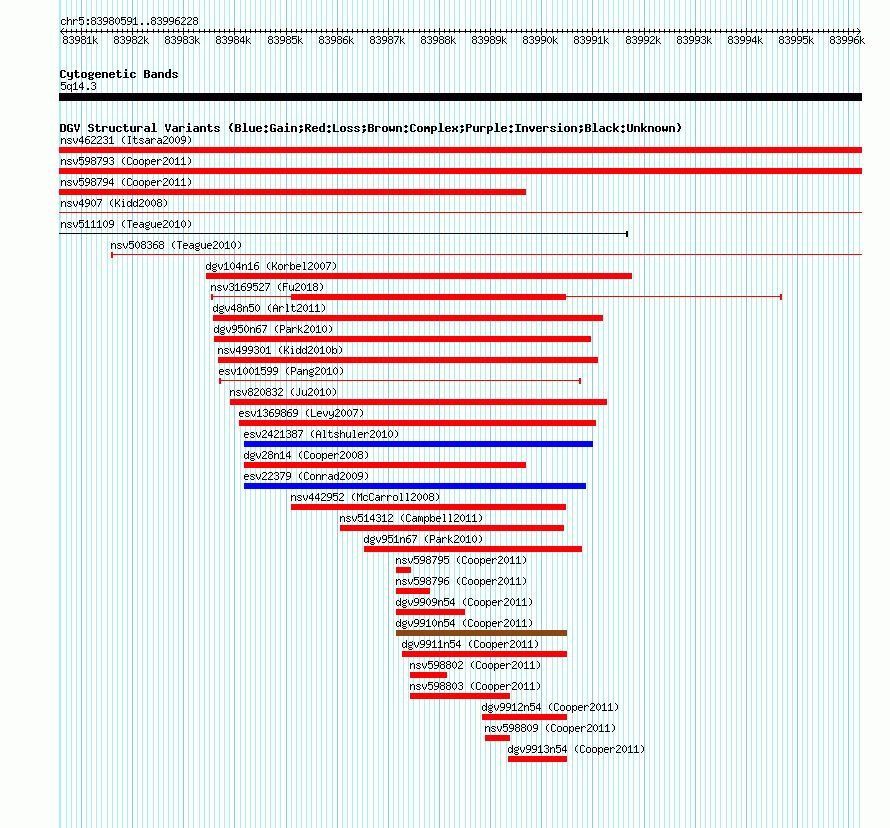This screenshot has width=890, height=828.
Task: Click dgv28n14 (Cooper2008) label
Action: (x=306, y=455)
